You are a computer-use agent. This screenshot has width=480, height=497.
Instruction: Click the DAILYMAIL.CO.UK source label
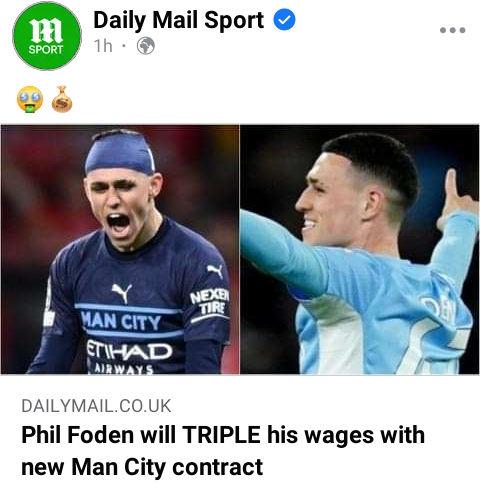[x=96, y=406]
